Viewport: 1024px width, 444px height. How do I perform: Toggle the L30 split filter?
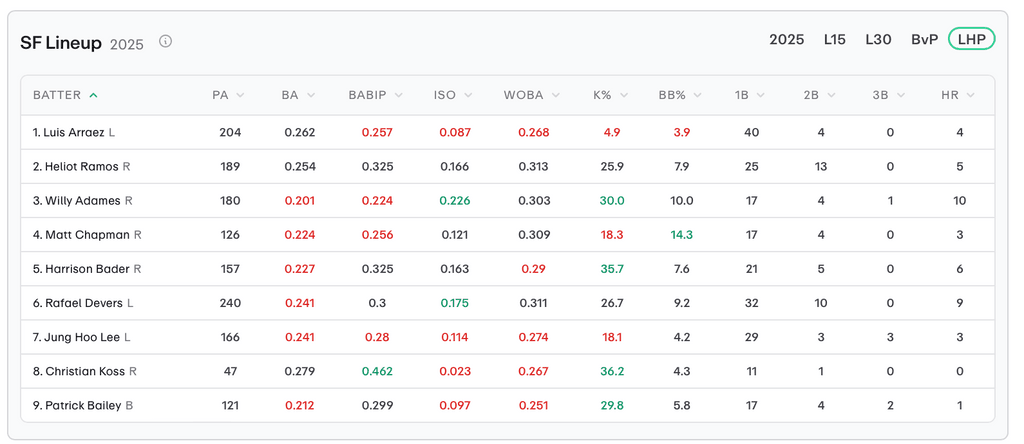(878, 40)
